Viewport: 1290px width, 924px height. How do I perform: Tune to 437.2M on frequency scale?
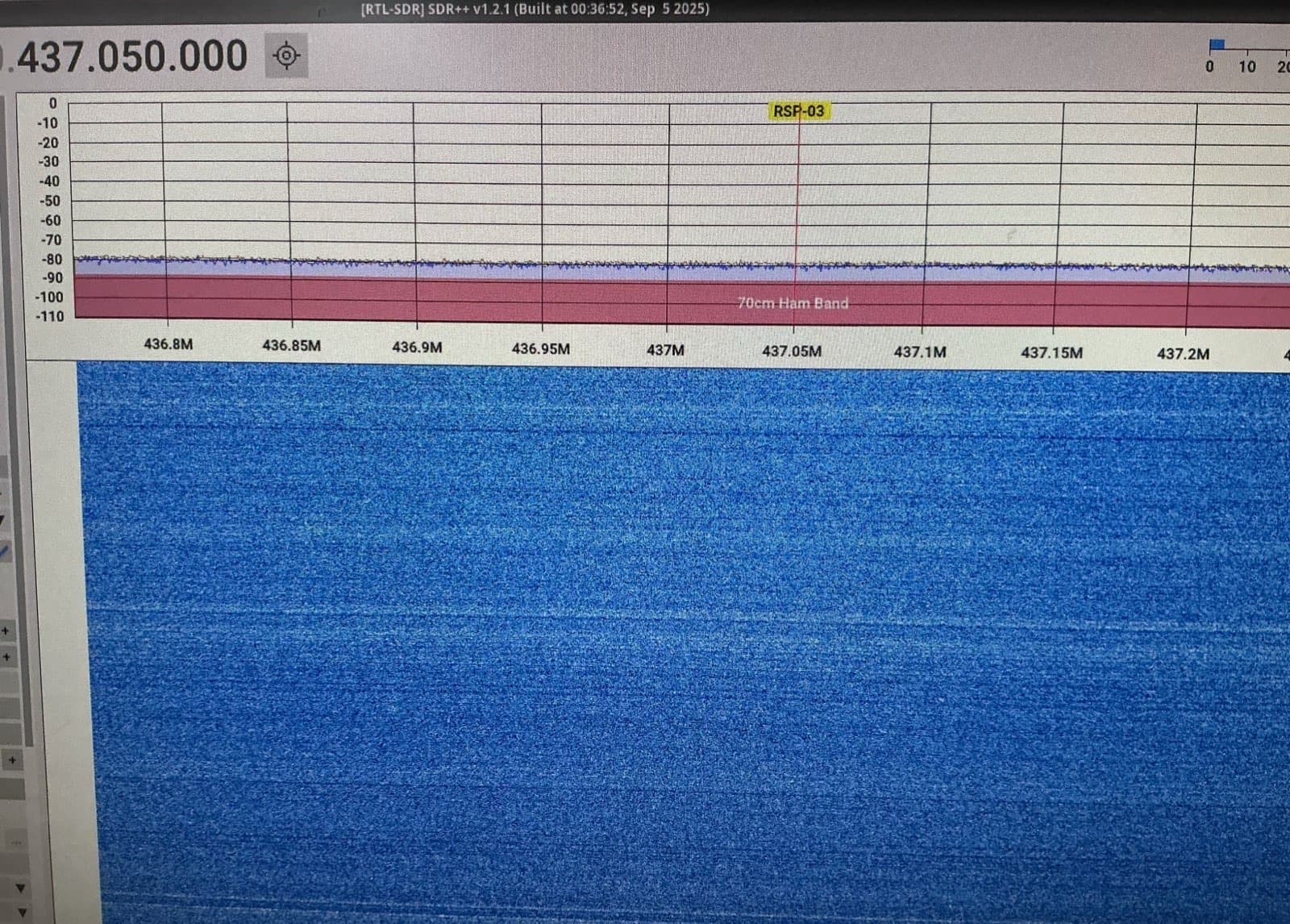click(1183, 354)
